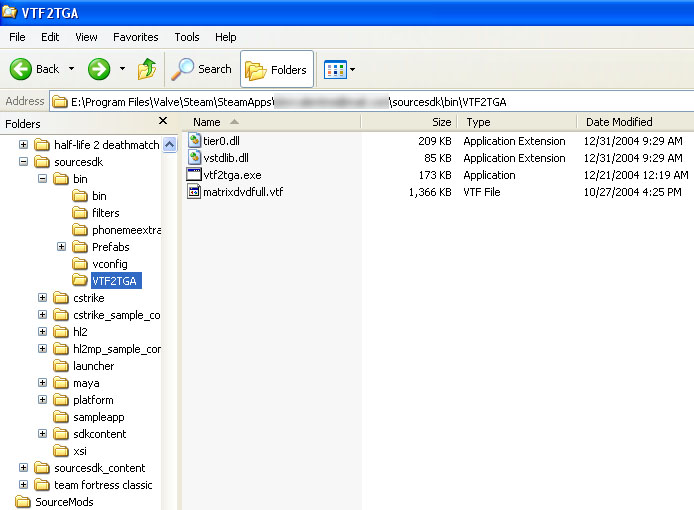Select the vstdlib.dll file
694x510 pixels.
226,158
